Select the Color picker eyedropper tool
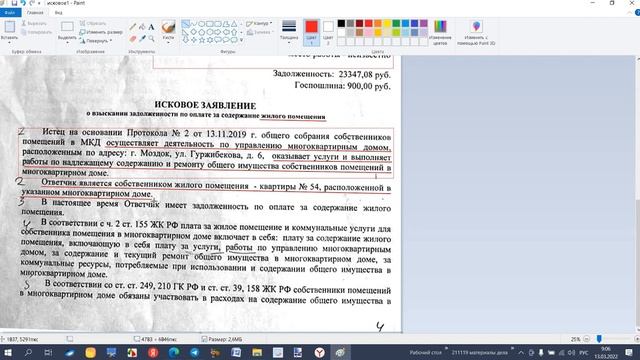Viewport: 640px width, 360px height. point(142,38)
